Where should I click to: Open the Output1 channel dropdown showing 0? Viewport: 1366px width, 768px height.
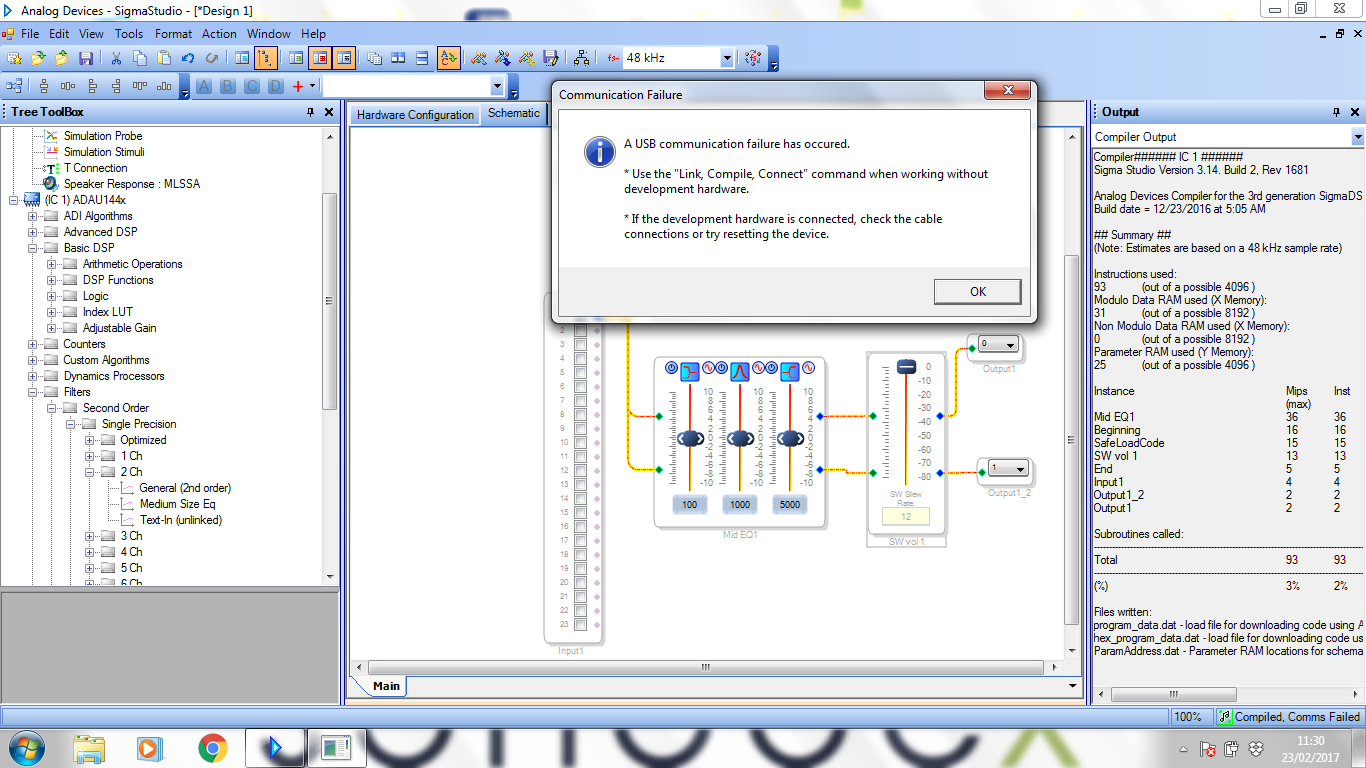tap(997, 344)
